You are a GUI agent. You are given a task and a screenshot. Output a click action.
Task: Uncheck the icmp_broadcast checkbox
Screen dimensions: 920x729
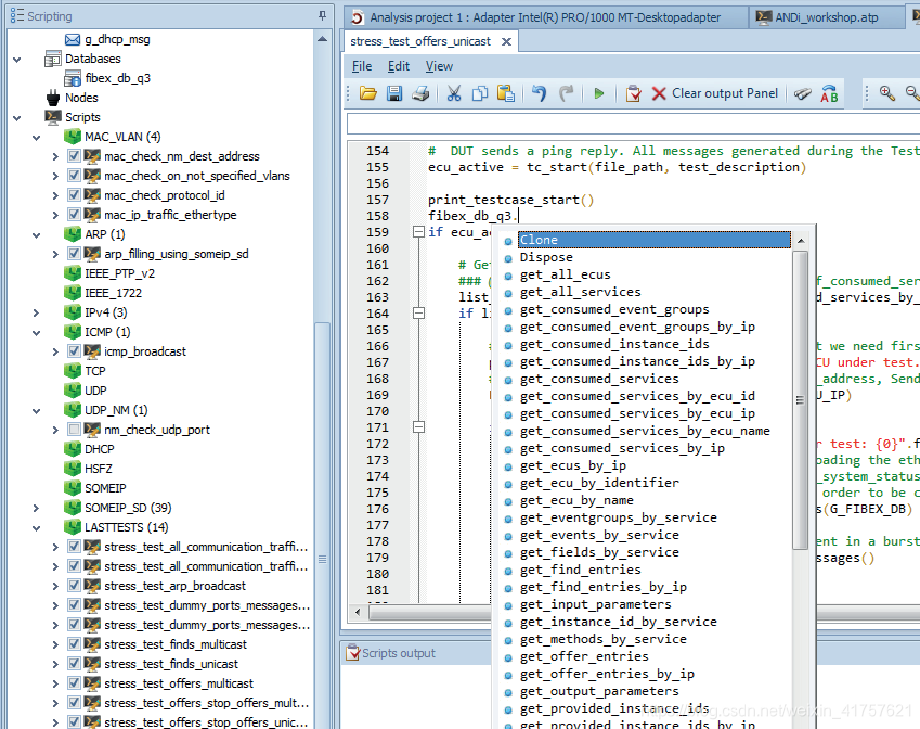(73, 351)
